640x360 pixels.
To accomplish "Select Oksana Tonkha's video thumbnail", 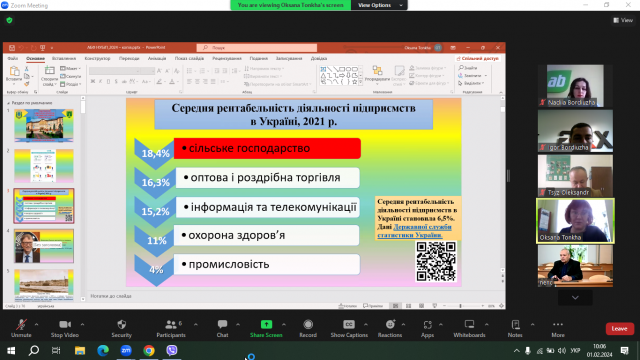I will point(575,221).
